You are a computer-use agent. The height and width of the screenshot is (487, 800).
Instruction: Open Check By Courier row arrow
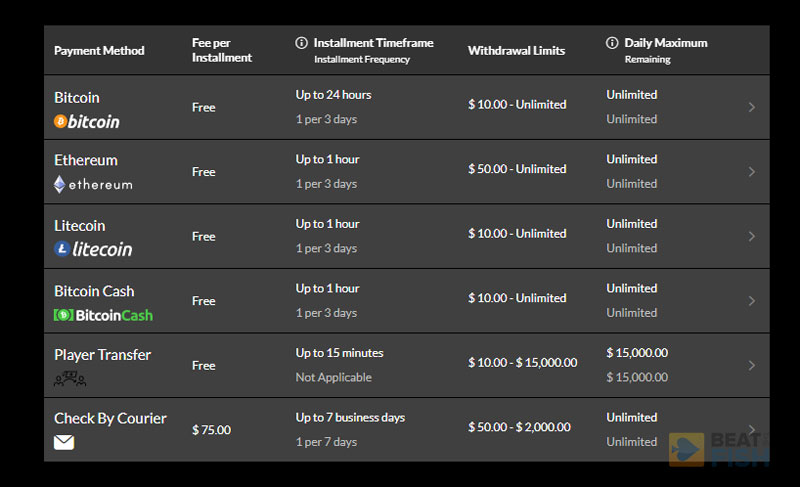coord(752,429)
